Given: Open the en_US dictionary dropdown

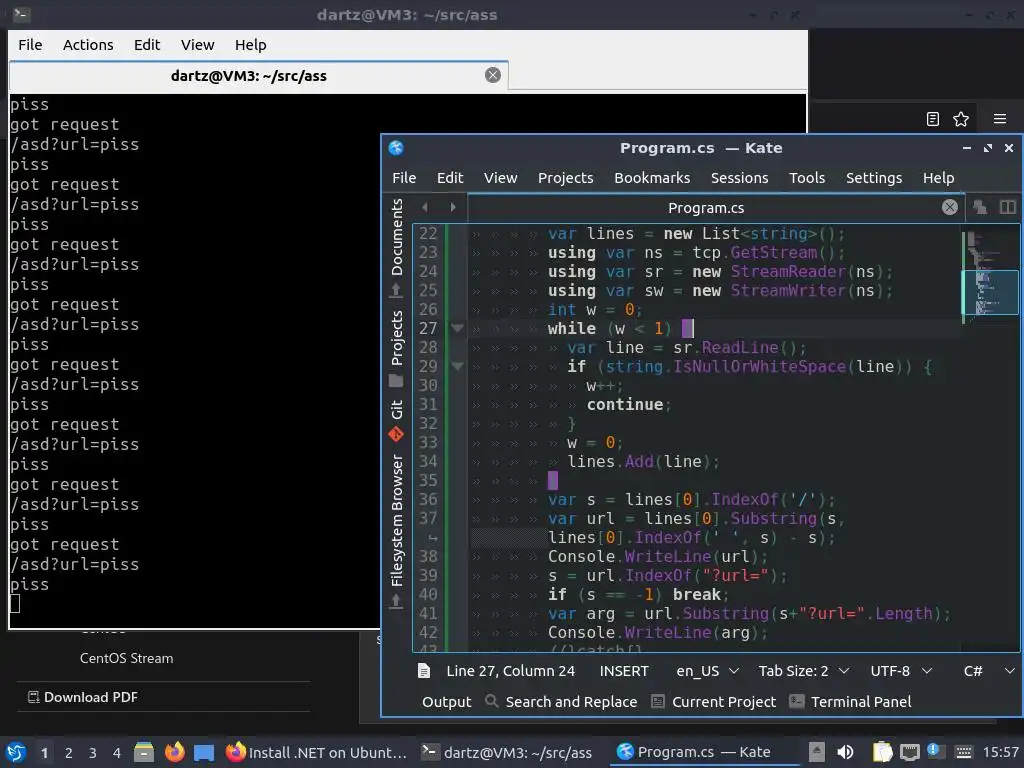Looking at the screenshot, I should (x=707, y=671).
